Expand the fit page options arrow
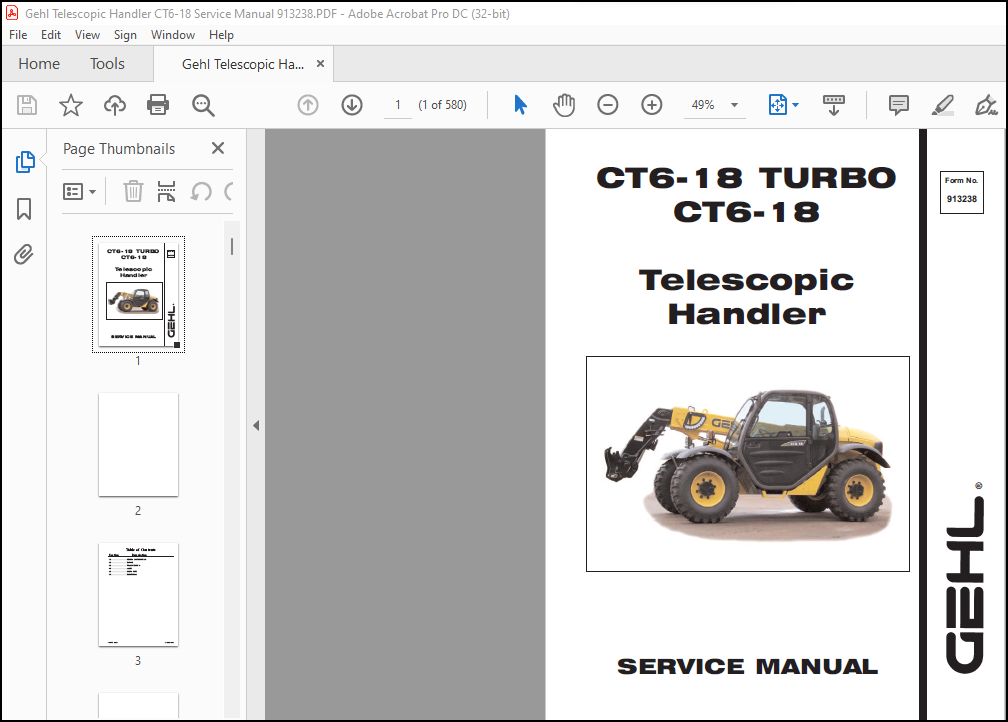This screenshot has width=1008, height=722. pyautogui.click(x=795, y=105)
